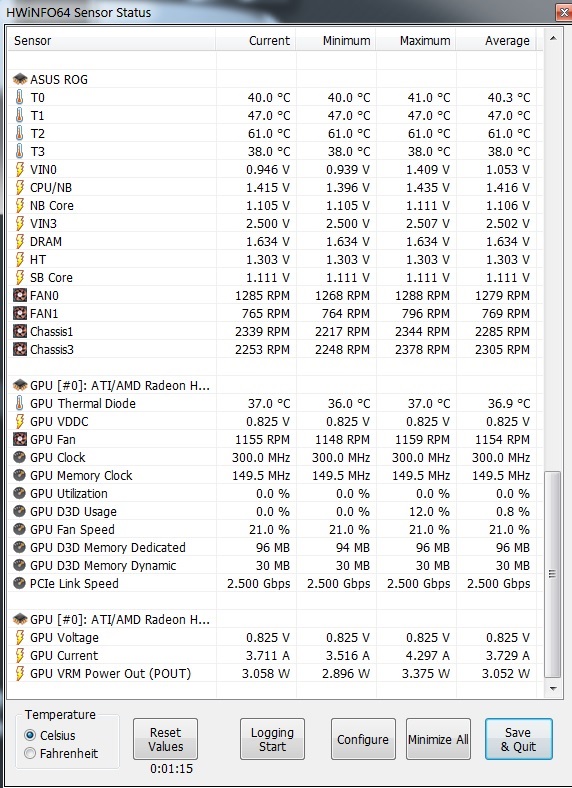The image size is (572, 788).
Task: Click the GPU VRM Power Out icon
Action: pyautogui.click(x=20, y=674)
